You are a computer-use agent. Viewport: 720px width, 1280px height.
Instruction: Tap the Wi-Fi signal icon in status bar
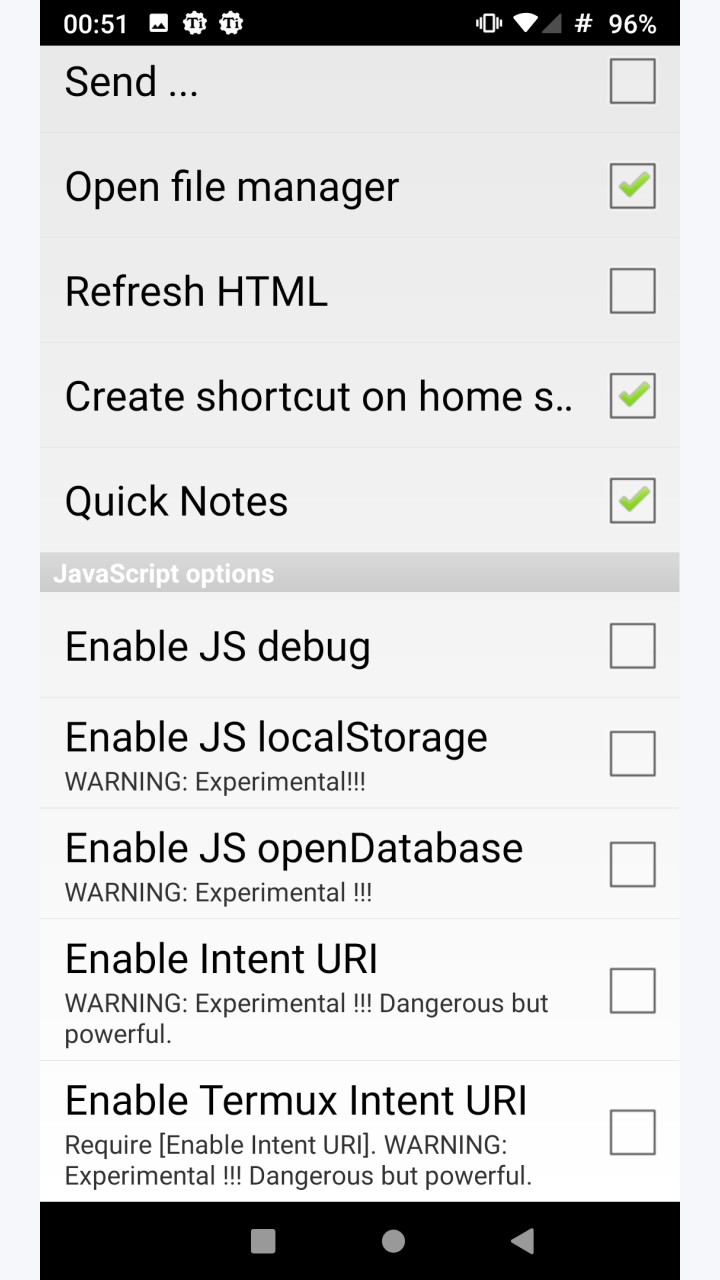(x=524, y=23)
